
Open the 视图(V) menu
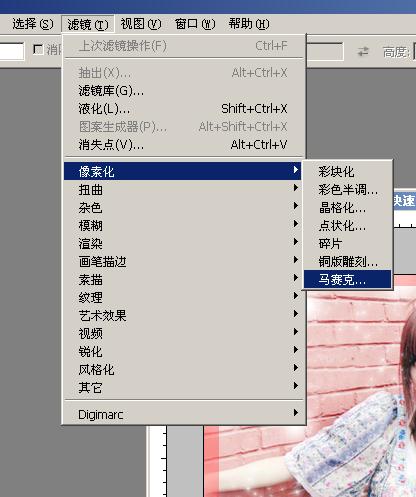tap(141, 24)
